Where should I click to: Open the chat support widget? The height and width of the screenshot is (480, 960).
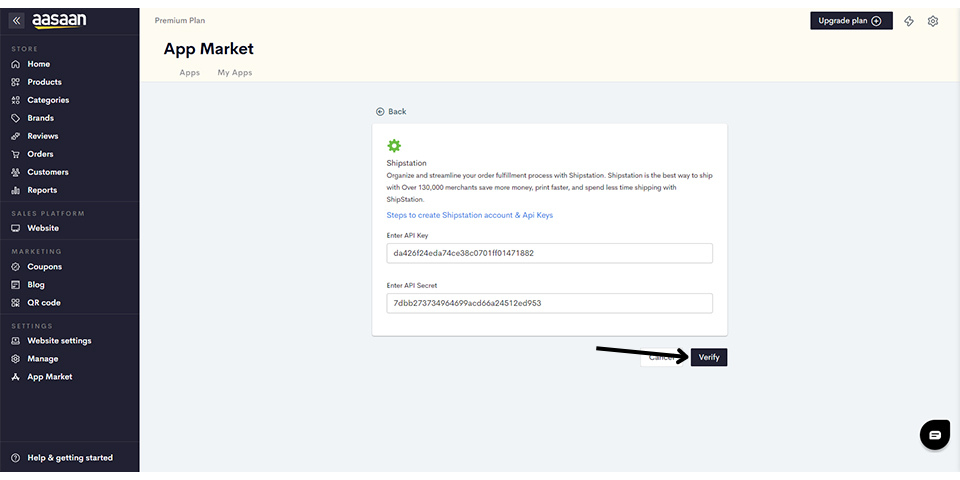(x=935, y=435)
